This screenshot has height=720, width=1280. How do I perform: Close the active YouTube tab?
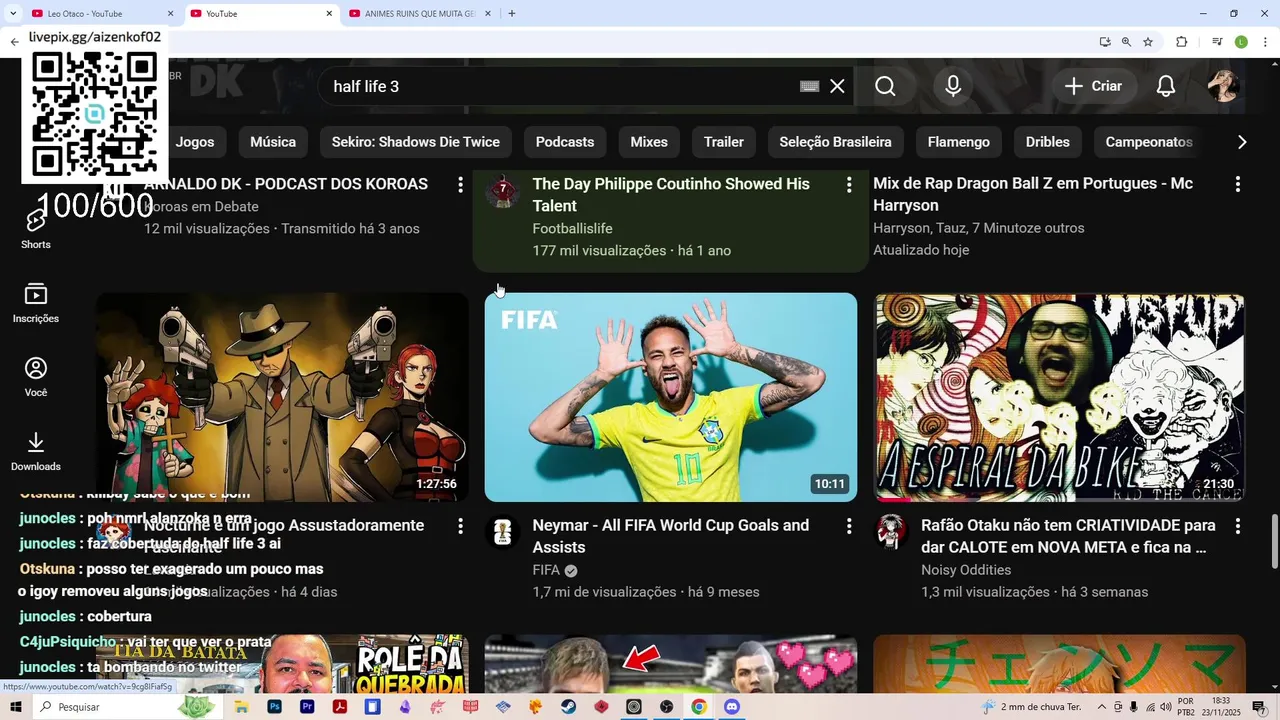tap(329, 14)
